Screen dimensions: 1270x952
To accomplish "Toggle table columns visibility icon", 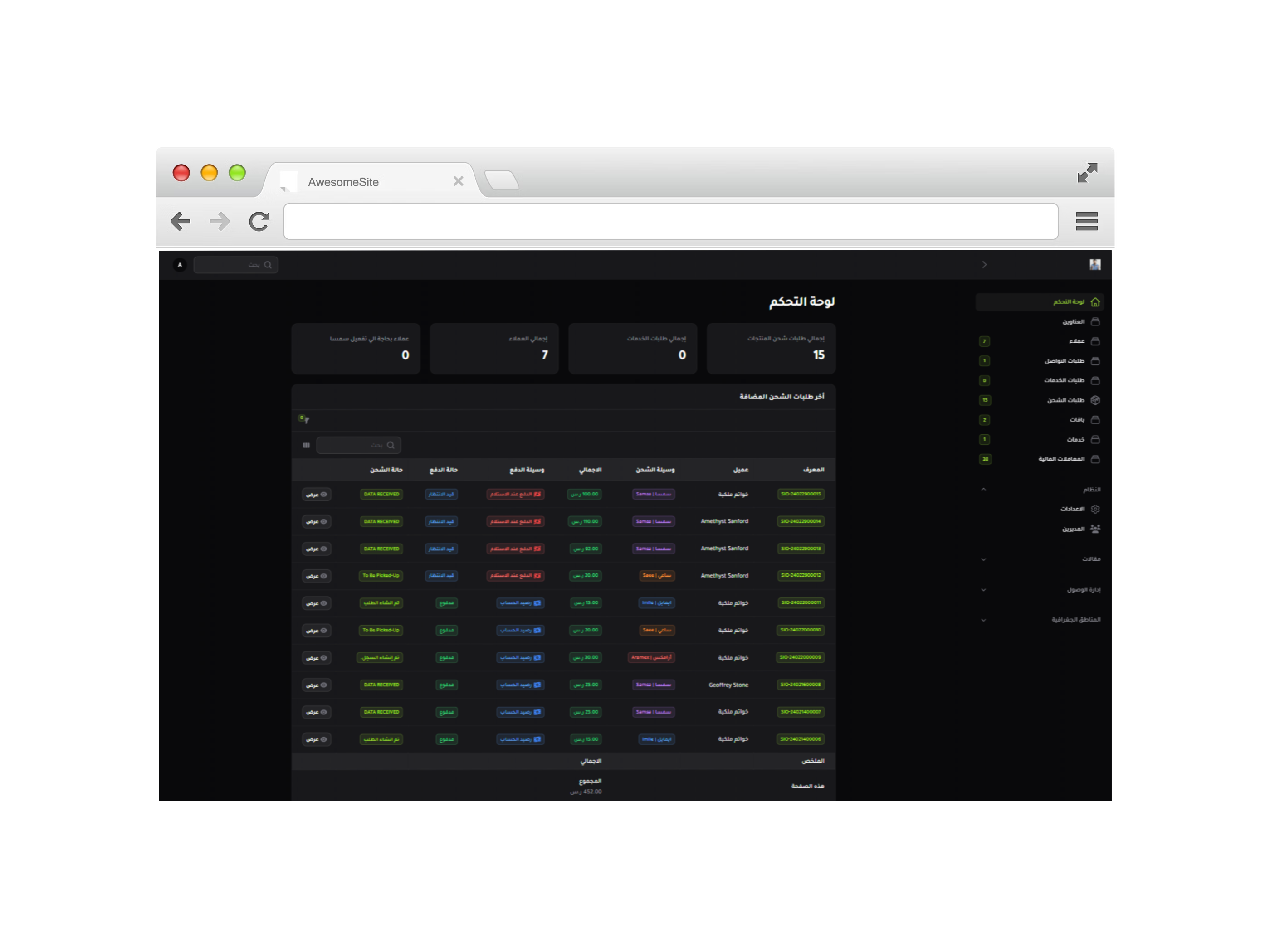I will click(x=306, y=445).
